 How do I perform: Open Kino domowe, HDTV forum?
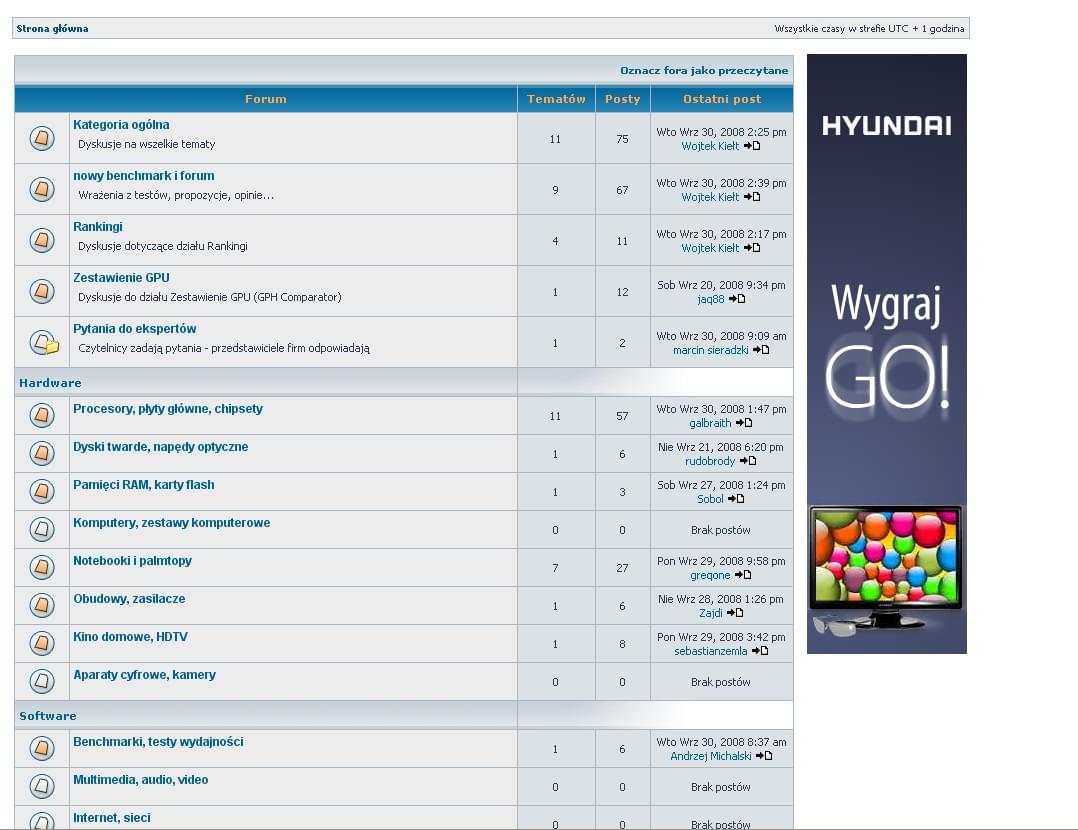point(131,637)
